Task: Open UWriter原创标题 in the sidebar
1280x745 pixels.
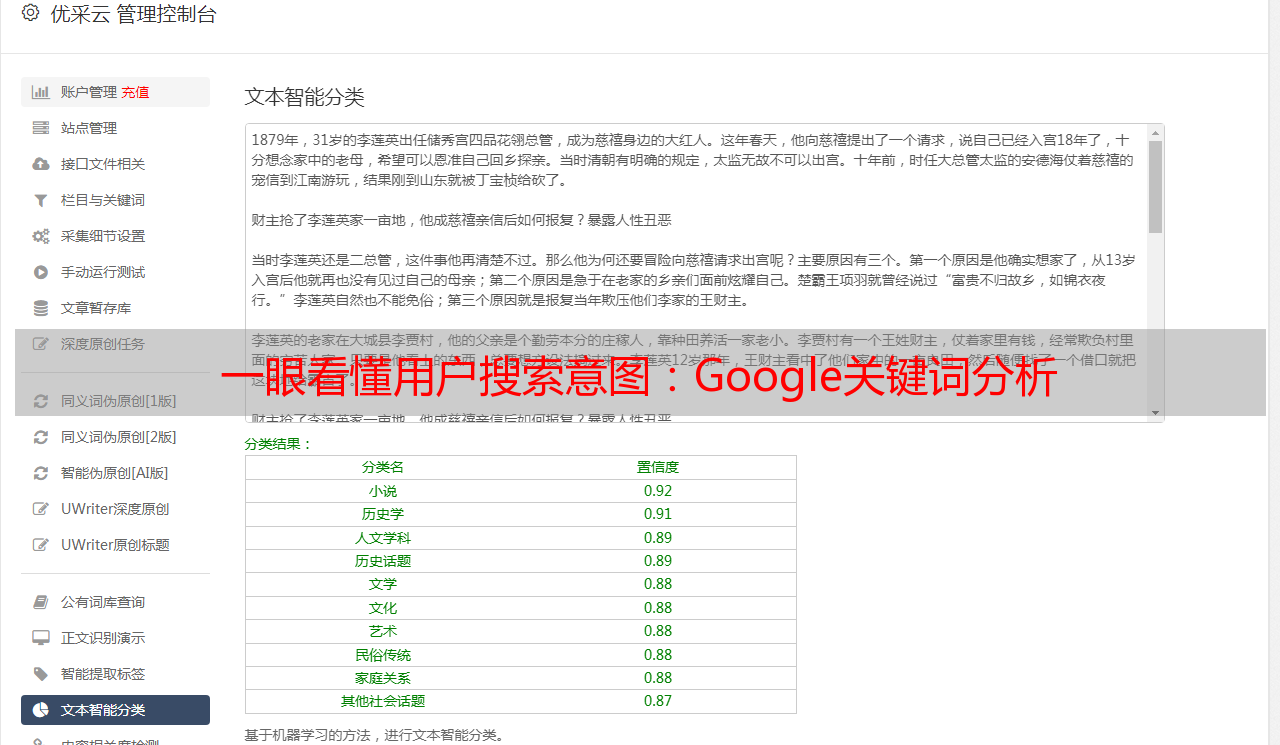Action: (114, 545)
